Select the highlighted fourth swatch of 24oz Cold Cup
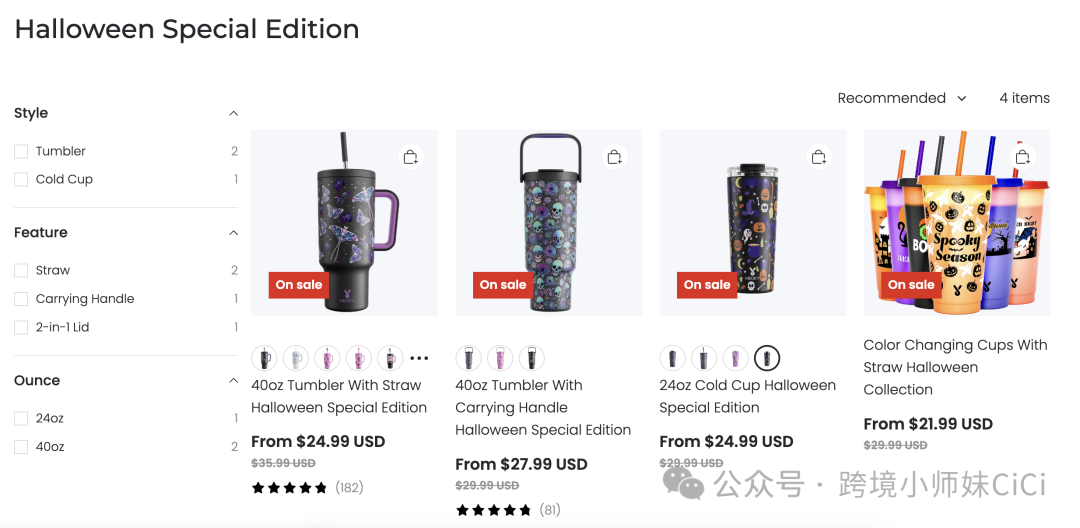1080x528 pixels. [767, 358]
